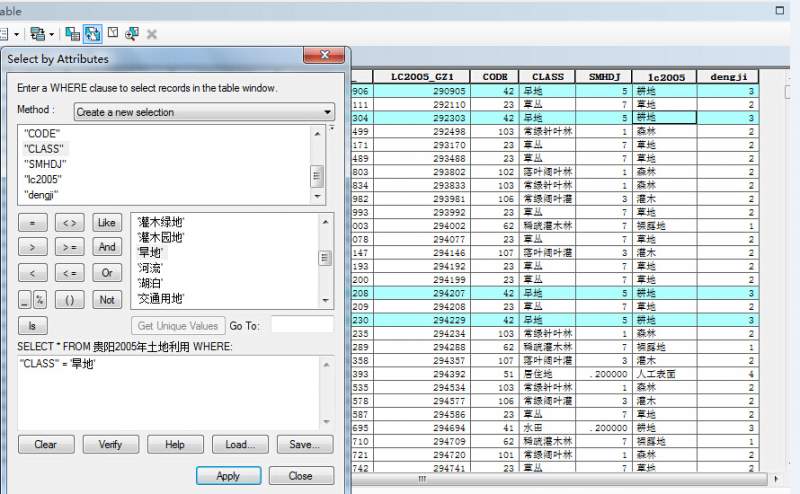Click the table cell 292110

click(x=421, y=105)
